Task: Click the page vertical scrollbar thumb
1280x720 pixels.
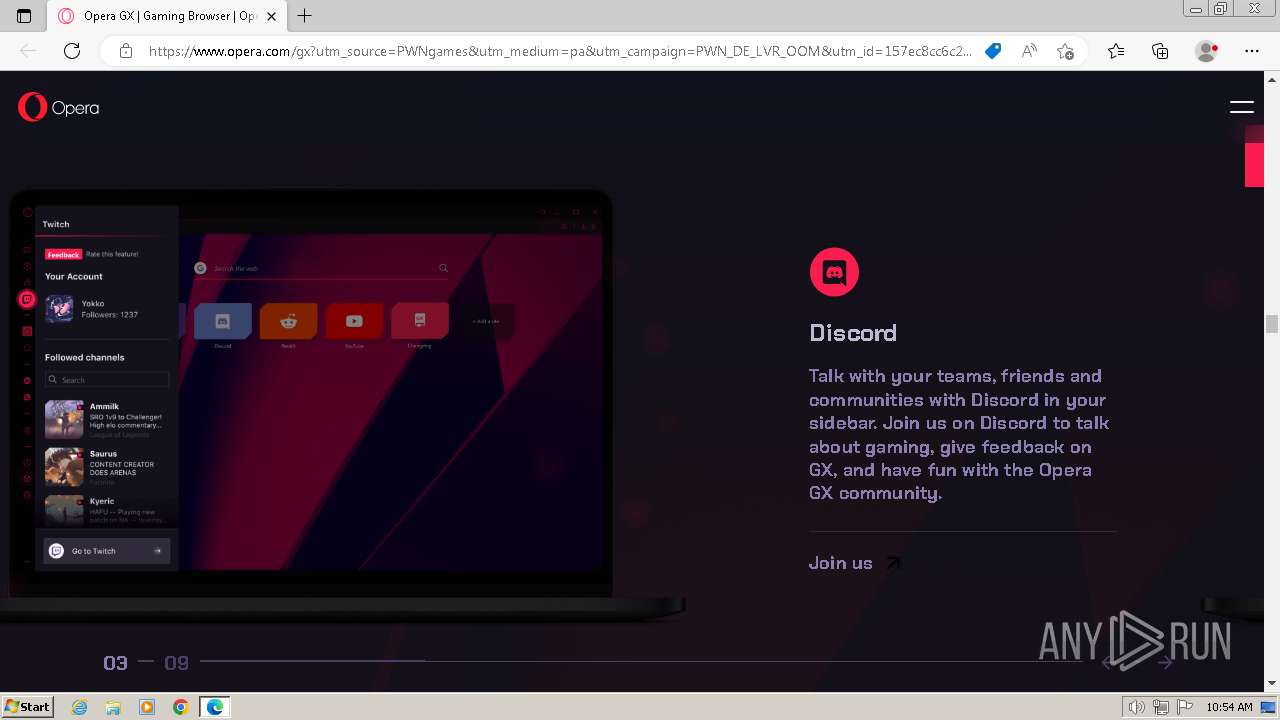Action: point(1272,324)
